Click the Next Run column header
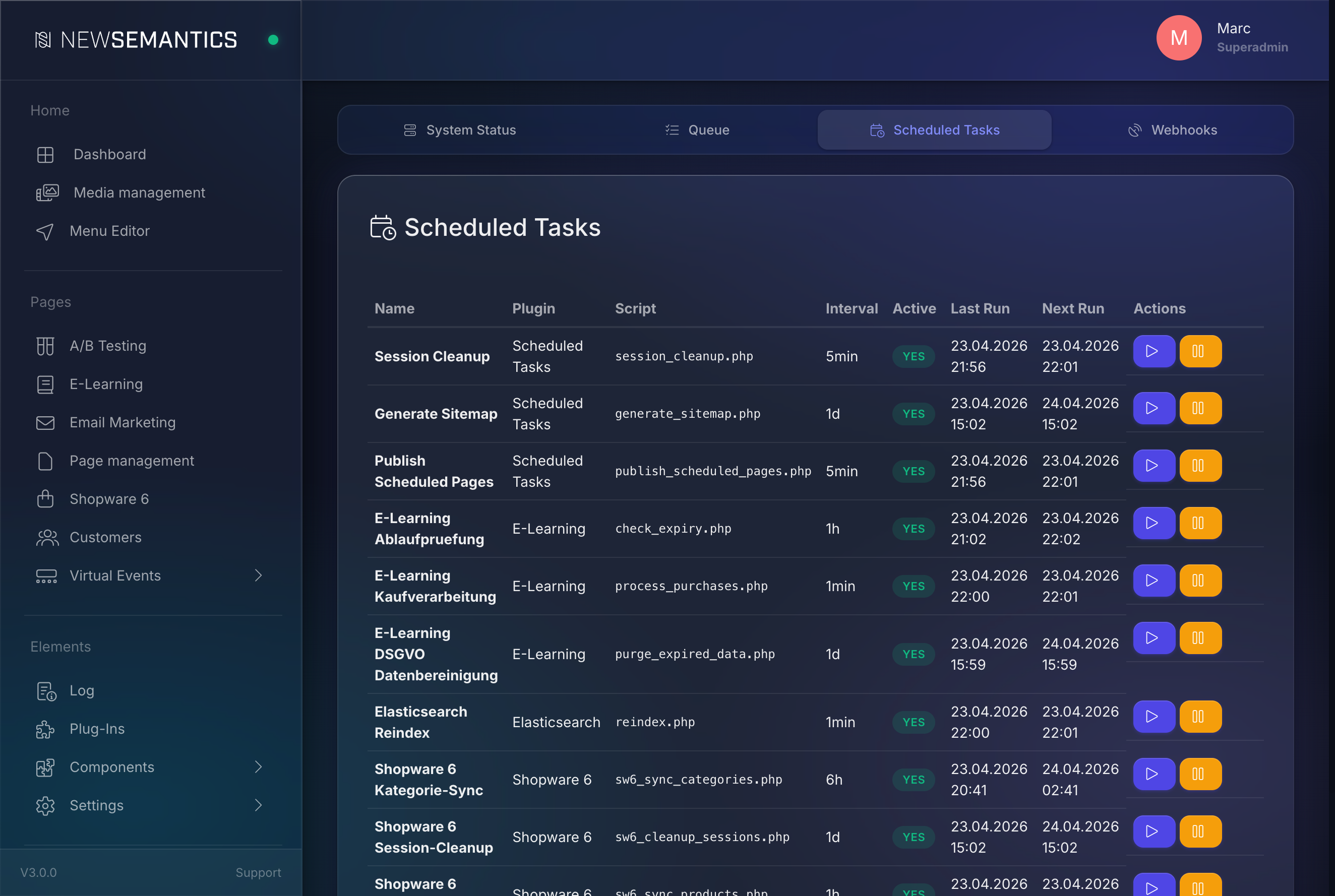 tap(1072, 308)
